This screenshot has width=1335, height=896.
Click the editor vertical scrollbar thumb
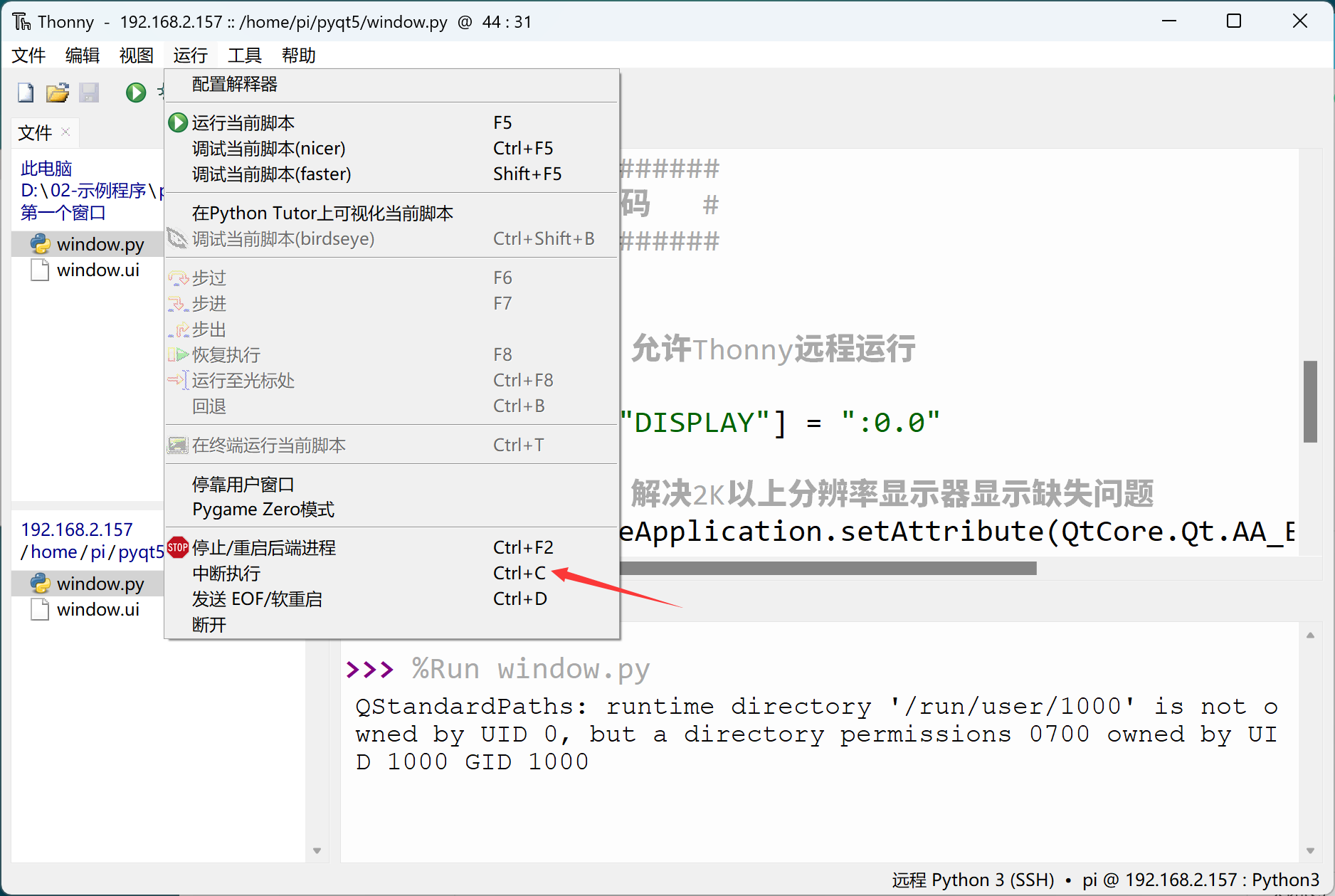point(1310,402)
